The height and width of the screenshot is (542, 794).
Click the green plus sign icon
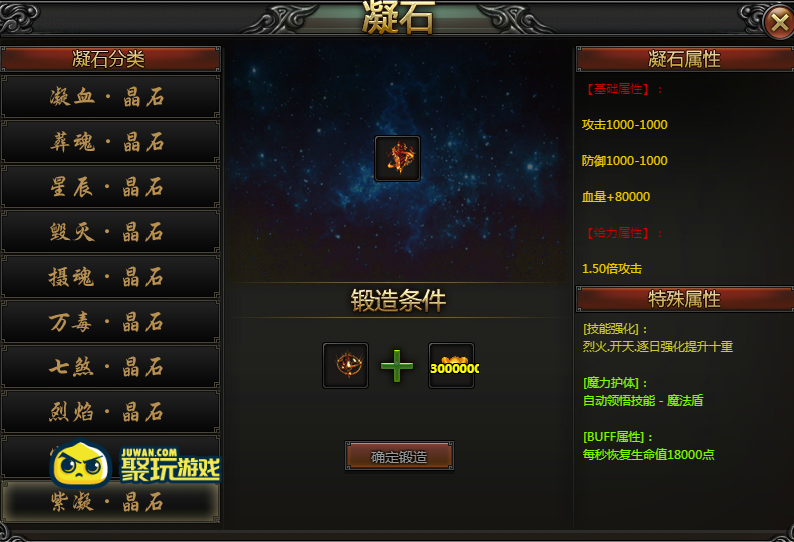pyautogui.click(x=397, y=366)
